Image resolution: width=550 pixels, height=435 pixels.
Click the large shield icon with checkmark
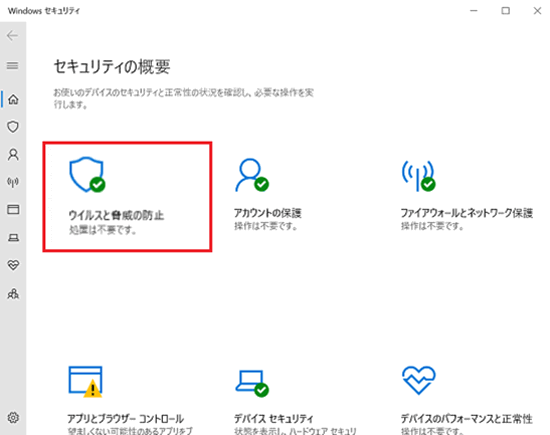87,175
